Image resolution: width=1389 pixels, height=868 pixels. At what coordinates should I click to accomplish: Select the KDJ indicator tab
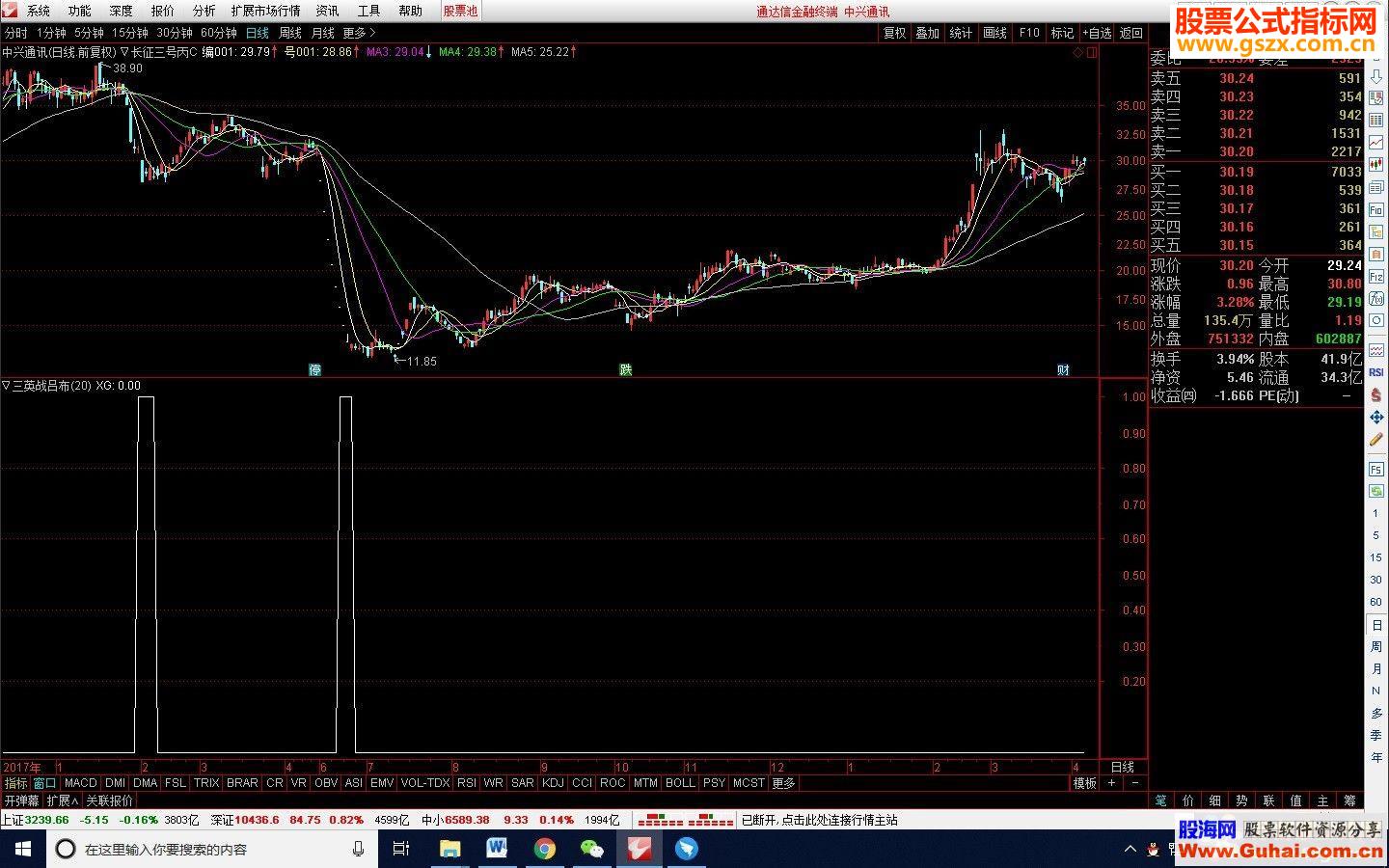tap(553, 783)
